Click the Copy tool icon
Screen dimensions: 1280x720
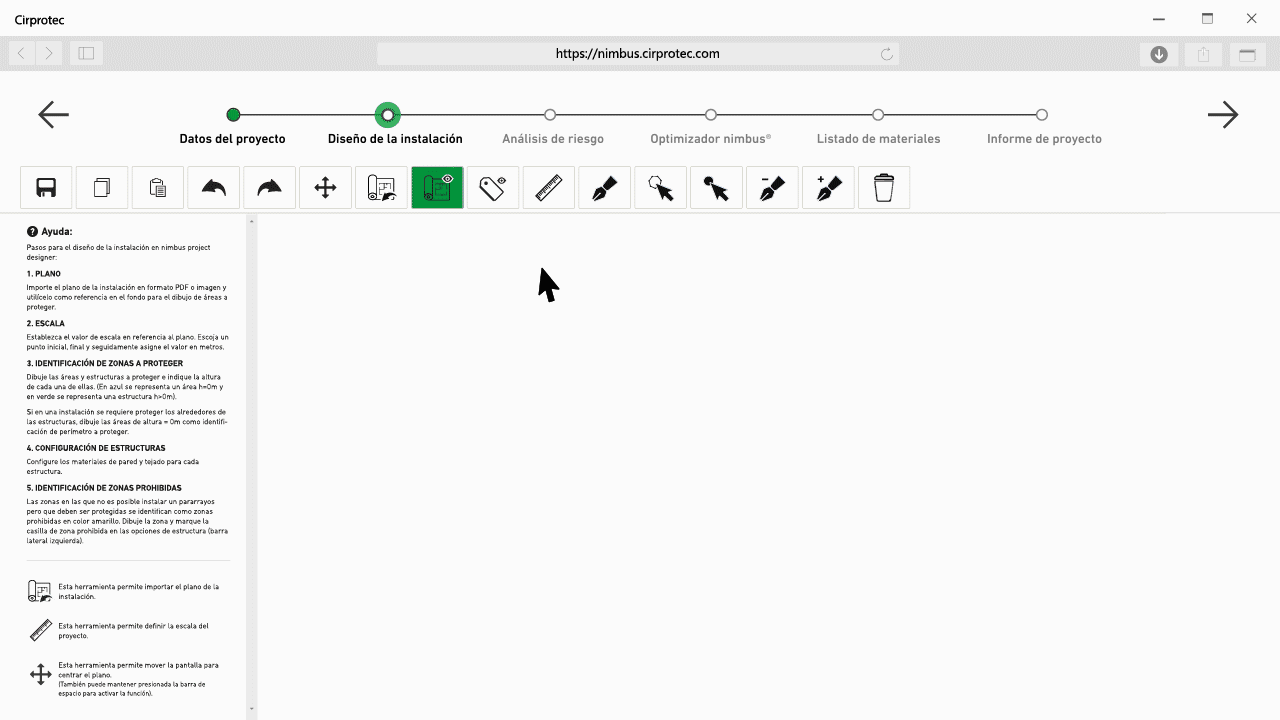(x=102, y=187)
